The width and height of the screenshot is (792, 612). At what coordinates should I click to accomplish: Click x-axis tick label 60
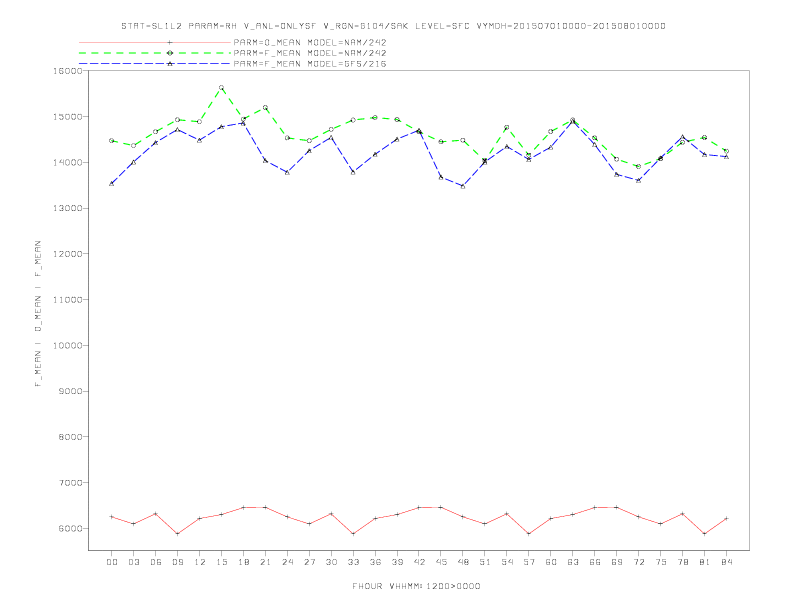551,562
